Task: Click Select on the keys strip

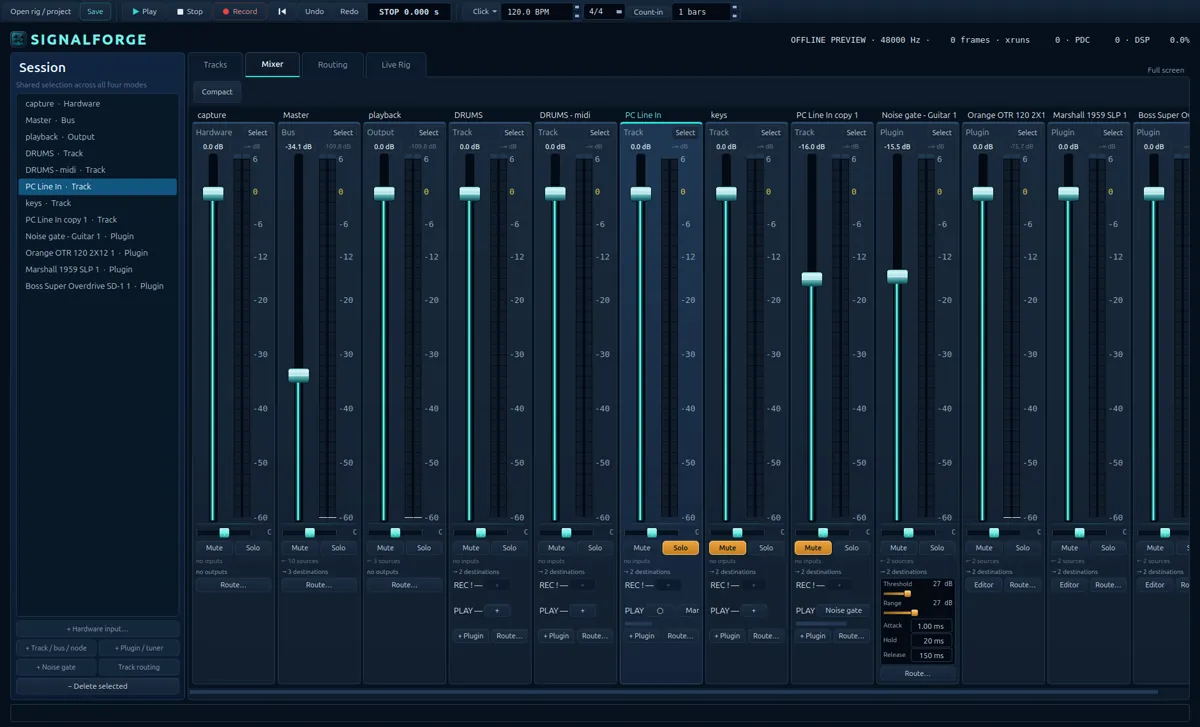Action: (771, 133)
